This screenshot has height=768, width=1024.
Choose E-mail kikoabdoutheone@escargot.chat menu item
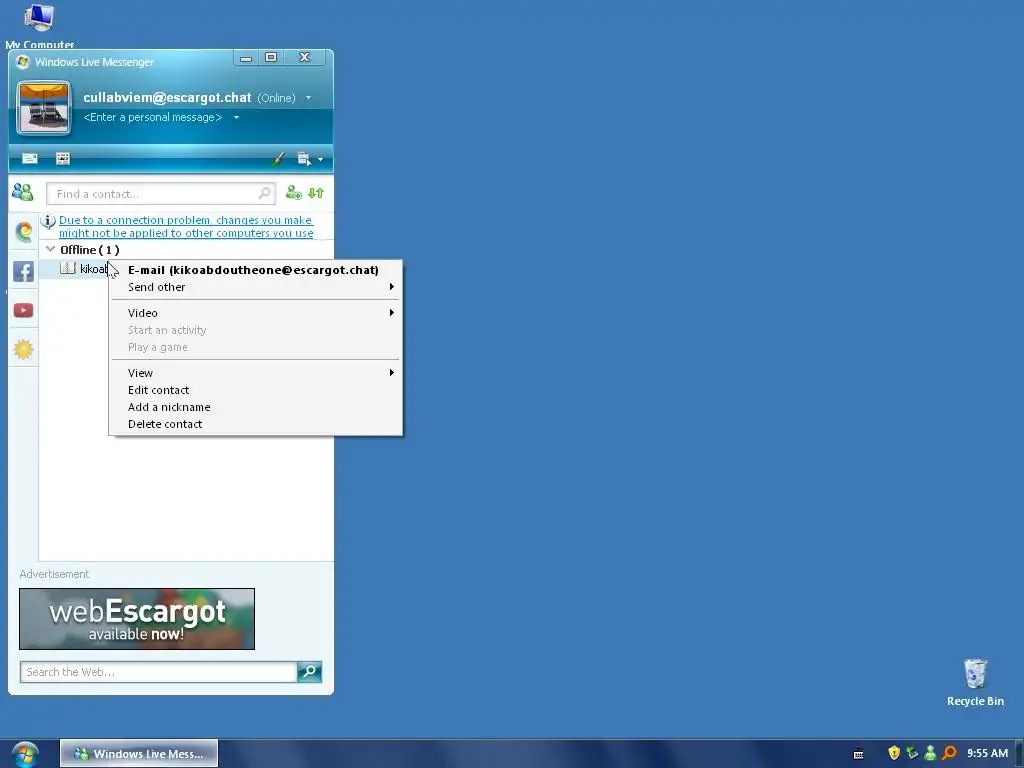(x=253, y=270)
